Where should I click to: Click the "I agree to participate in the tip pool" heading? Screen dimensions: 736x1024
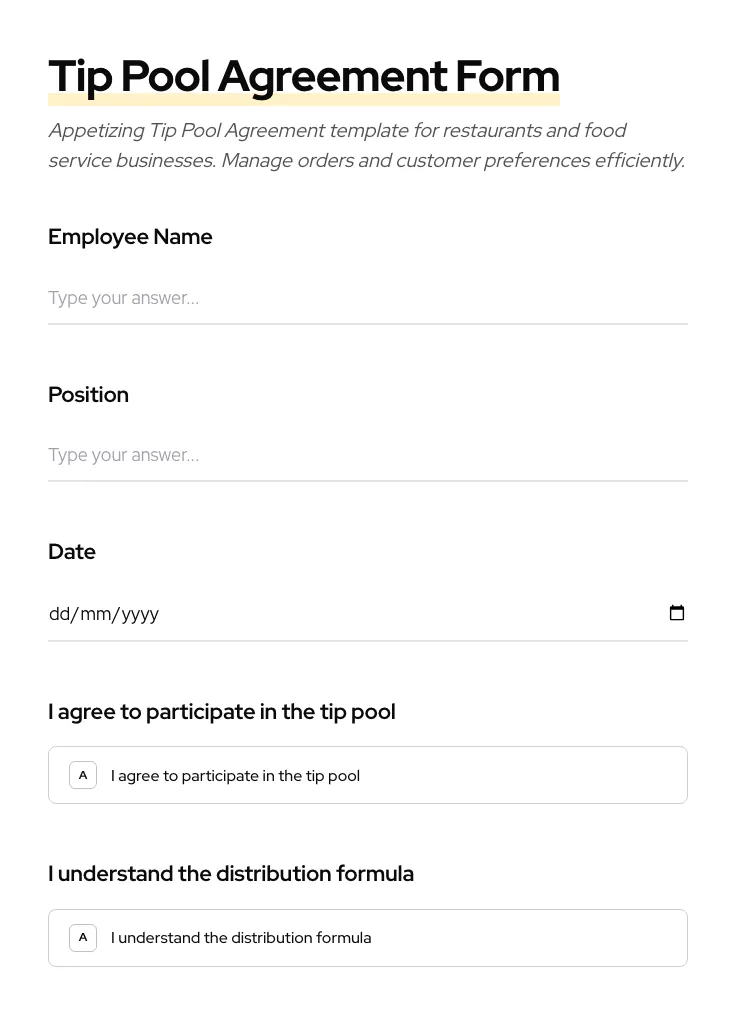(221, 711)
